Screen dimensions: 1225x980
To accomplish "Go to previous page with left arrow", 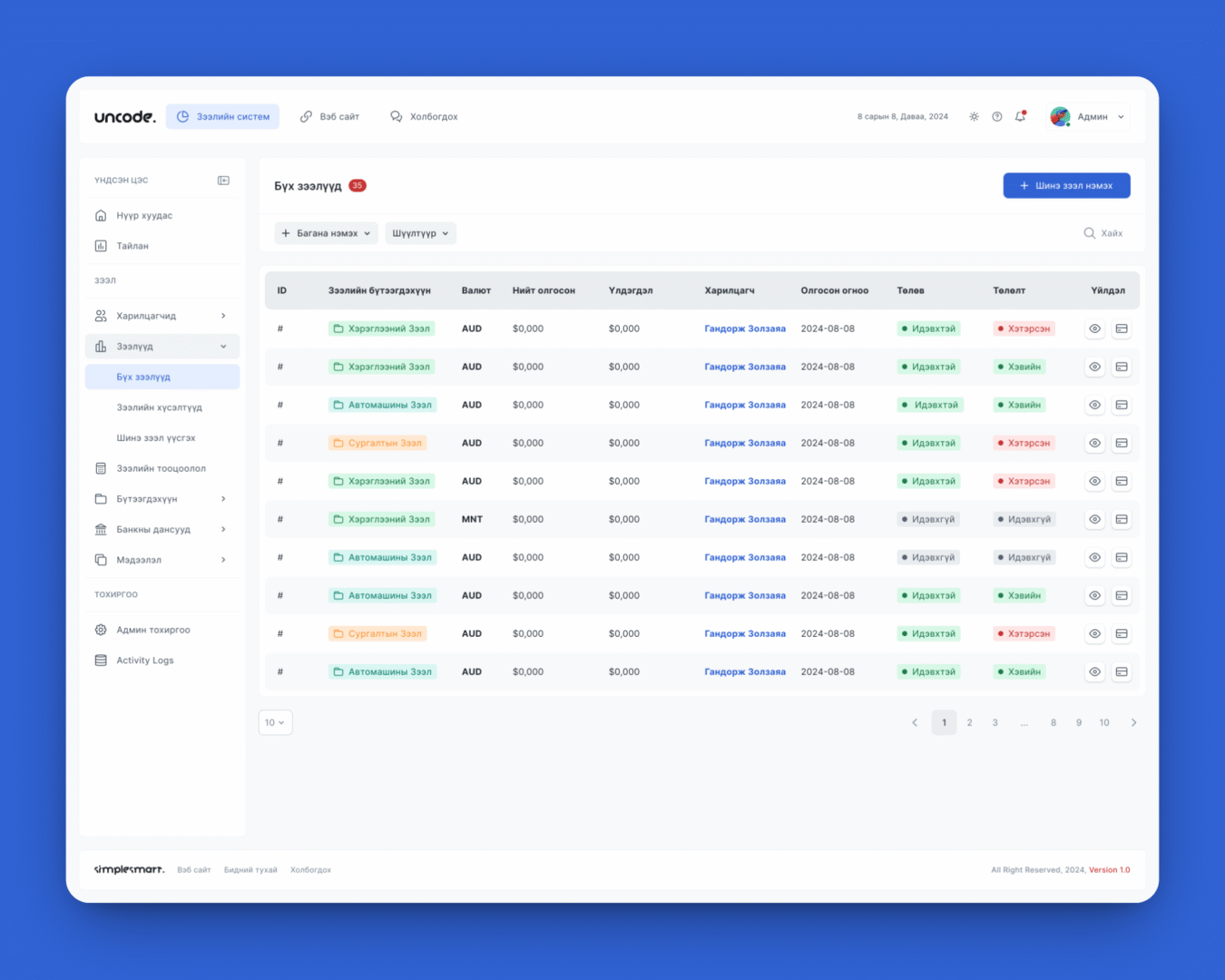I will click(915, 722).
